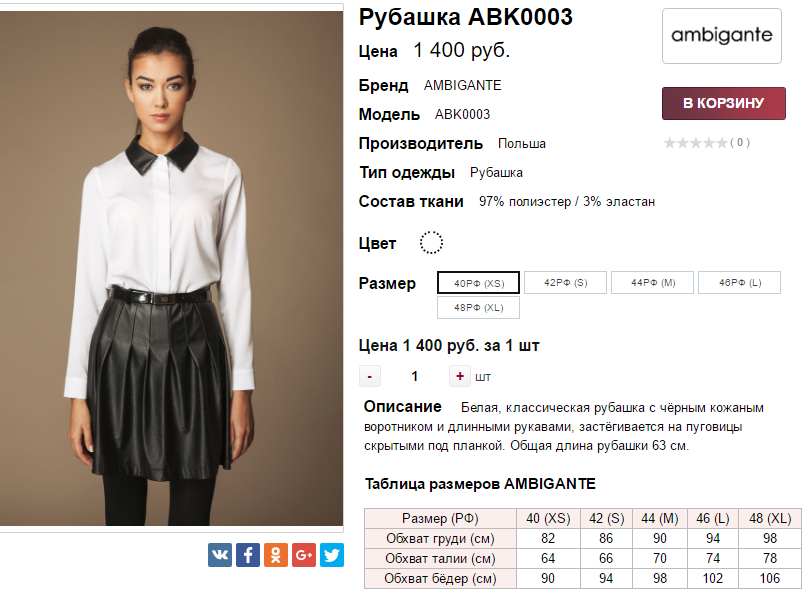This screenshot has width=804, height=592.
Task: Open the shirt product photo
Action: [171, 268]
